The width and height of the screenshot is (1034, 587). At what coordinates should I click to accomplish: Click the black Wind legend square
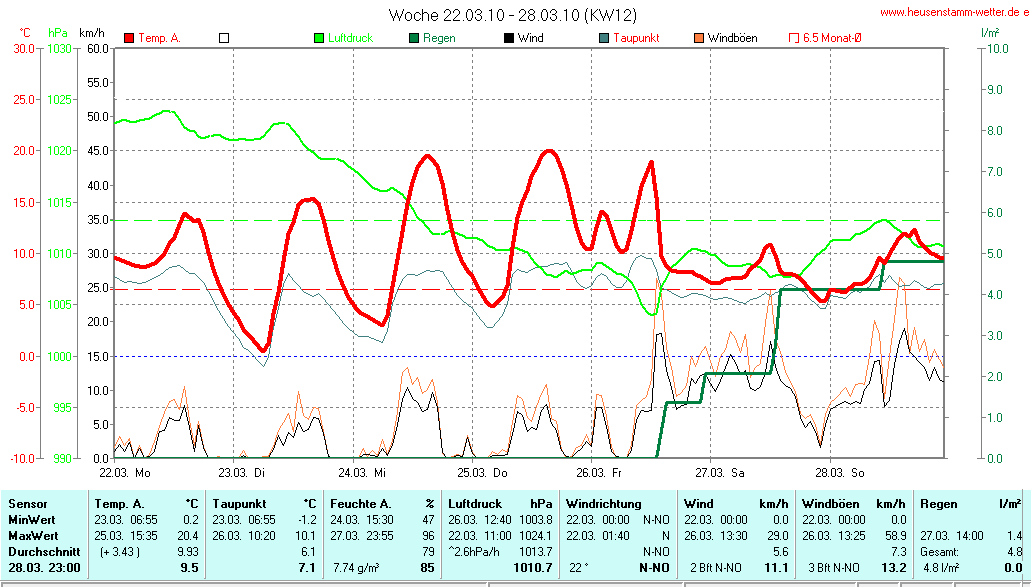(x=509, y=38)
